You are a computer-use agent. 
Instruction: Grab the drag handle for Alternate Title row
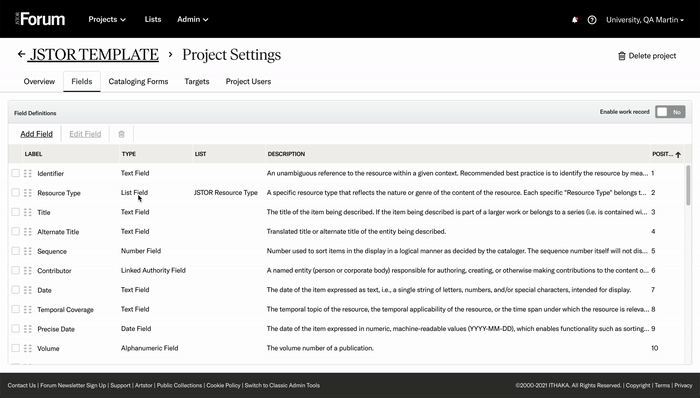click(28, 232)
